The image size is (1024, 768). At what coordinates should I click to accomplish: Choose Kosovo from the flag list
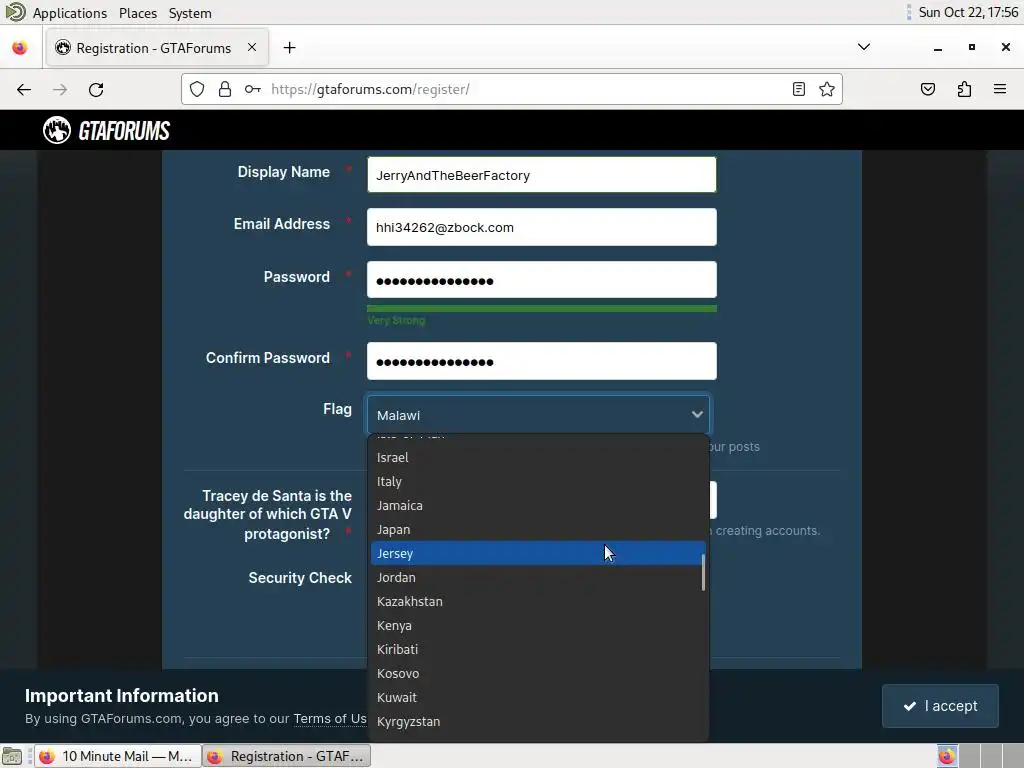click(538, 674)
